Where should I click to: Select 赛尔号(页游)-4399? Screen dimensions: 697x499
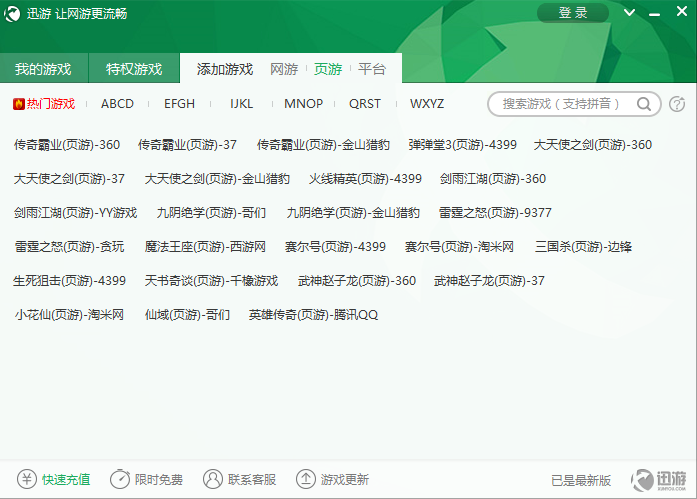tap(335, 247)
